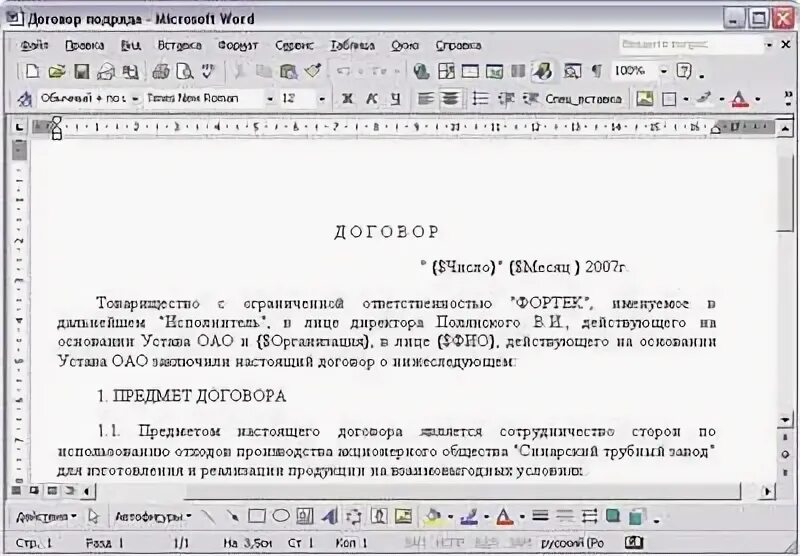
Task: Insert picture icon on the formatting toolbar
Action: click(644, 98)
